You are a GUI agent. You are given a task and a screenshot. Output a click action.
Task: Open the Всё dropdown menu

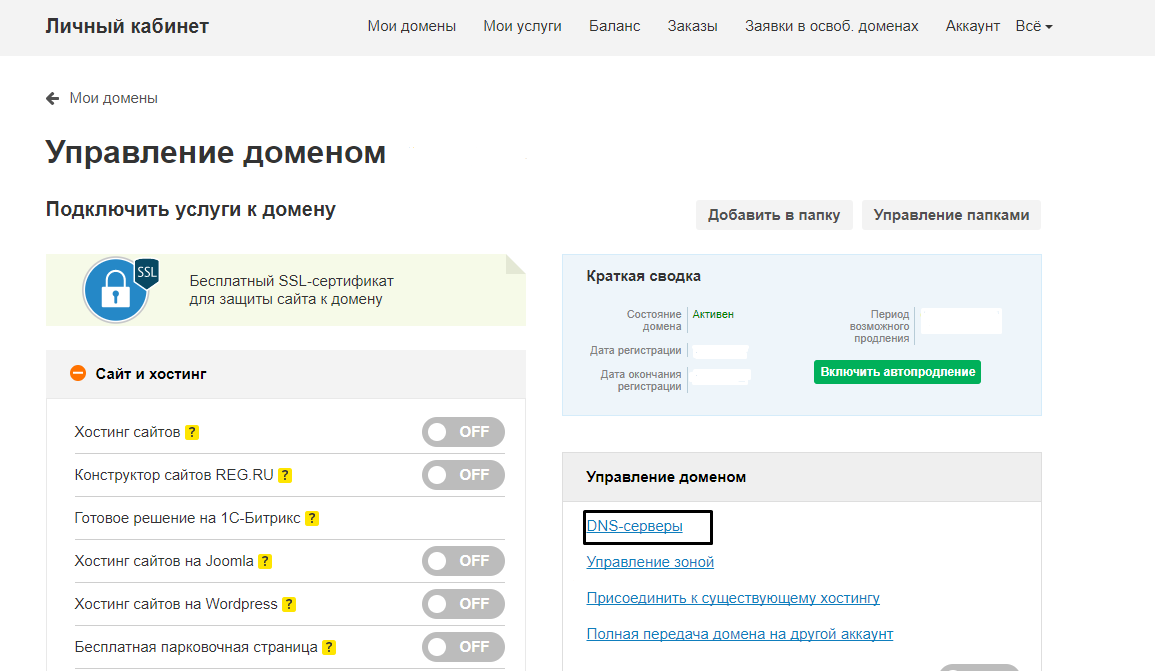pos(1033,26)
